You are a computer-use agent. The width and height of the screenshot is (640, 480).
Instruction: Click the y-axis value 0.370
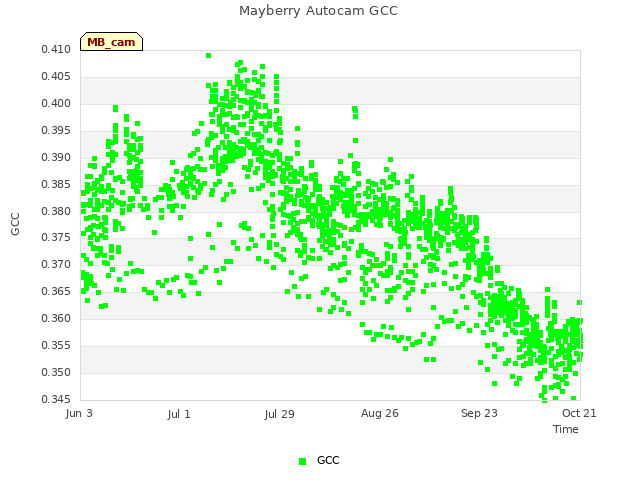click(x=56, y=264)
